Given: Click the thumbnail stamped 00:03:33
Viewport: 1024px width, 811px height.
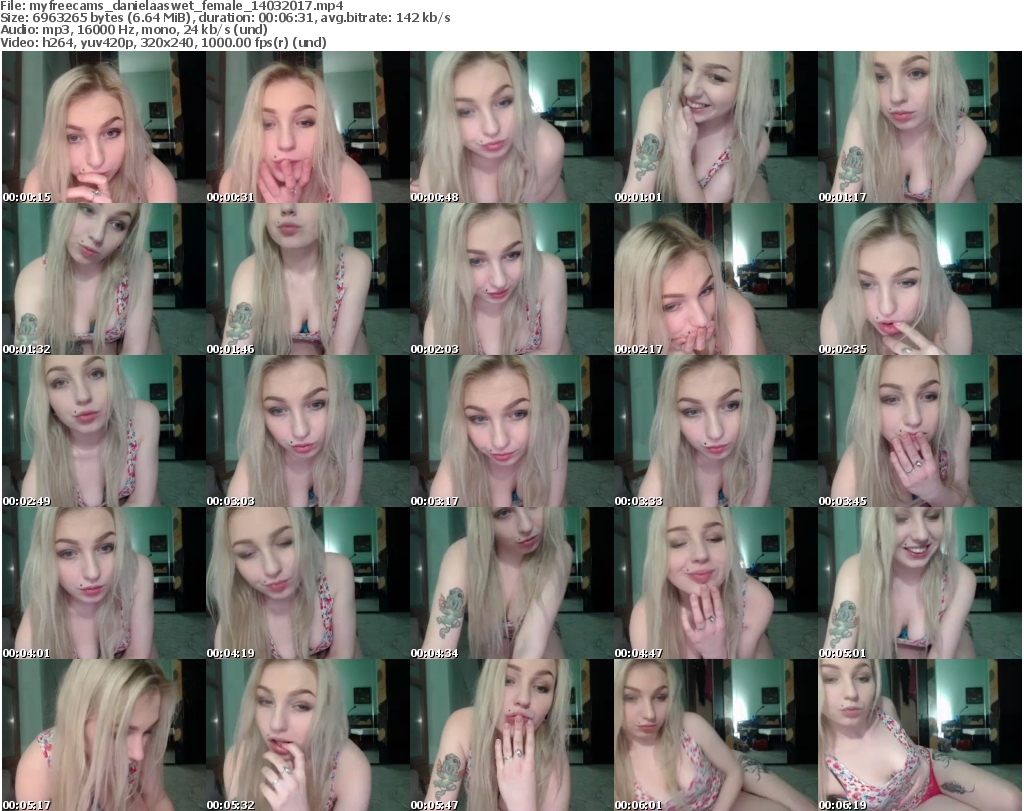Looking at the screenshot, I should pyautogui.click(x=716, y=431).
